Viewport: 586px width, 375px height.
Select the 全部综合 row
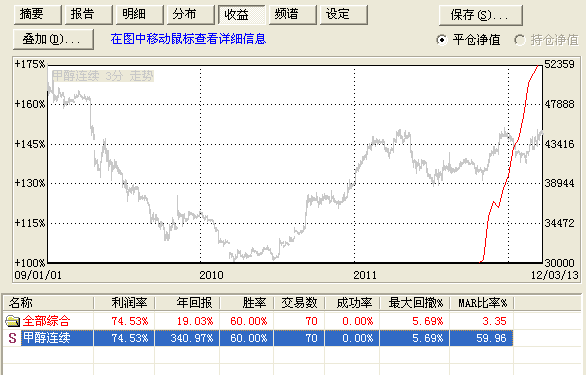click(259, 321)
